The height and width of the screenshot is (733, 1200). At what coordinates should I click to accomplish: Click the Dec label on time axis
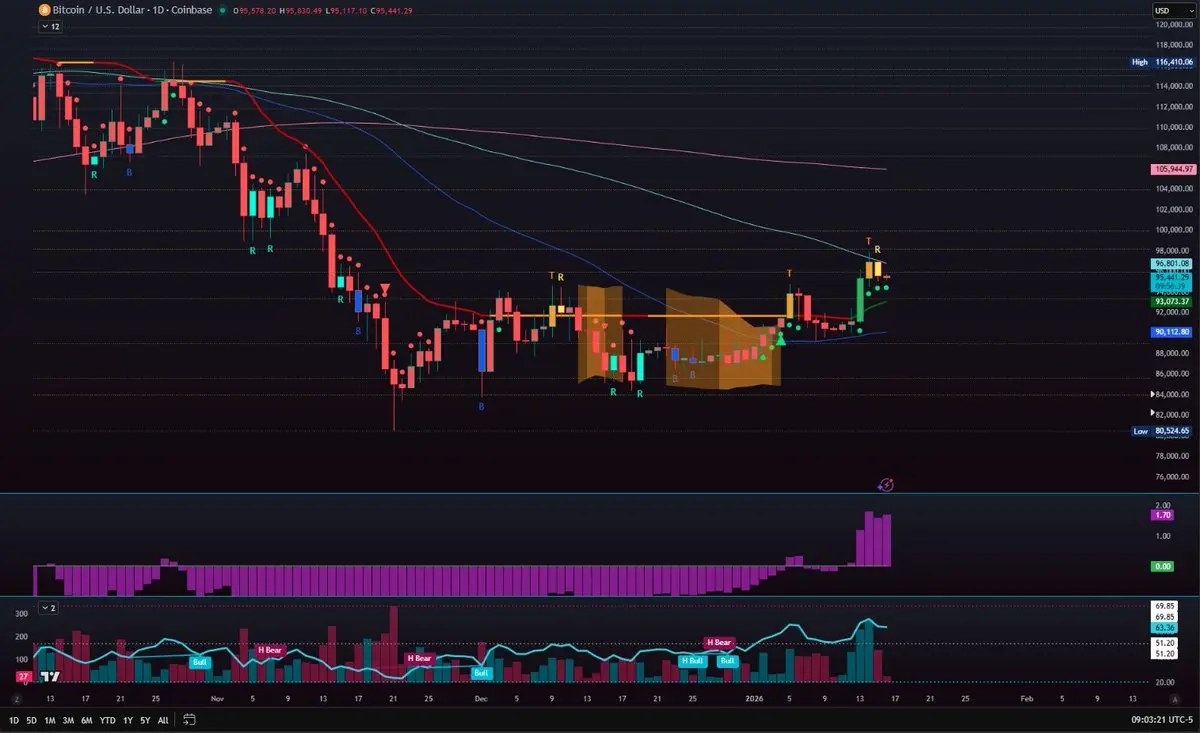tap(481, 701)
